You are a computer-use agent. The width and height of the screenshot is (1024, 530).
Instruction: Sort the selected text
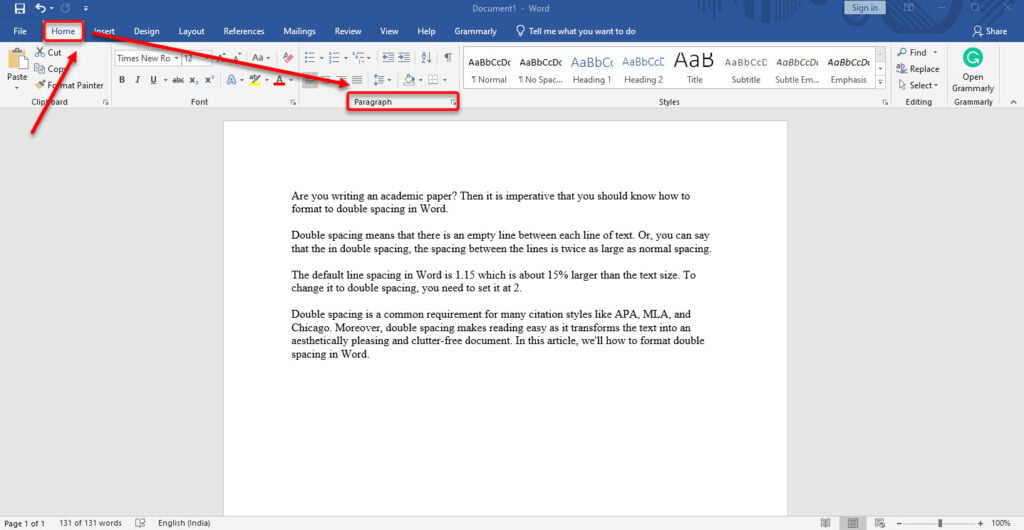pos(426,58)
